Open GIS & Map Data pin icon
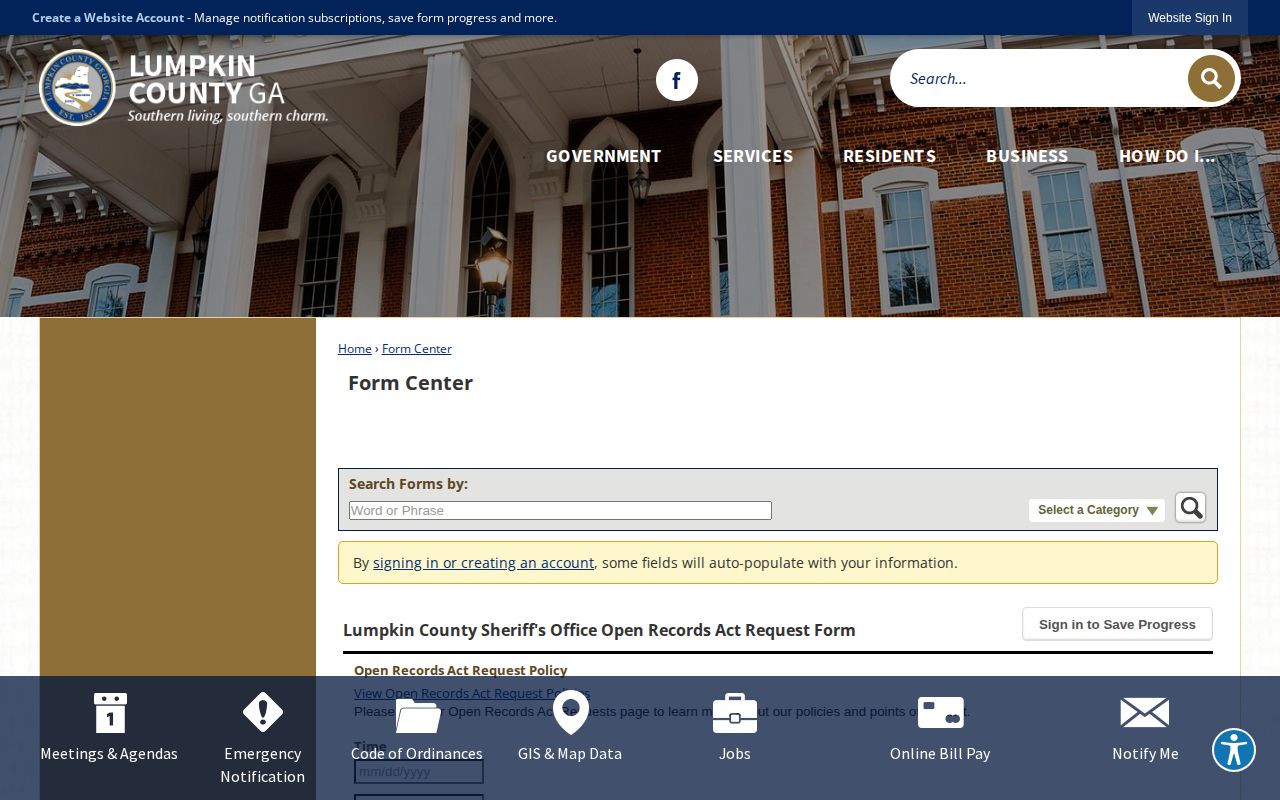This screenshot has width=1280, height=800. point(570,712)
